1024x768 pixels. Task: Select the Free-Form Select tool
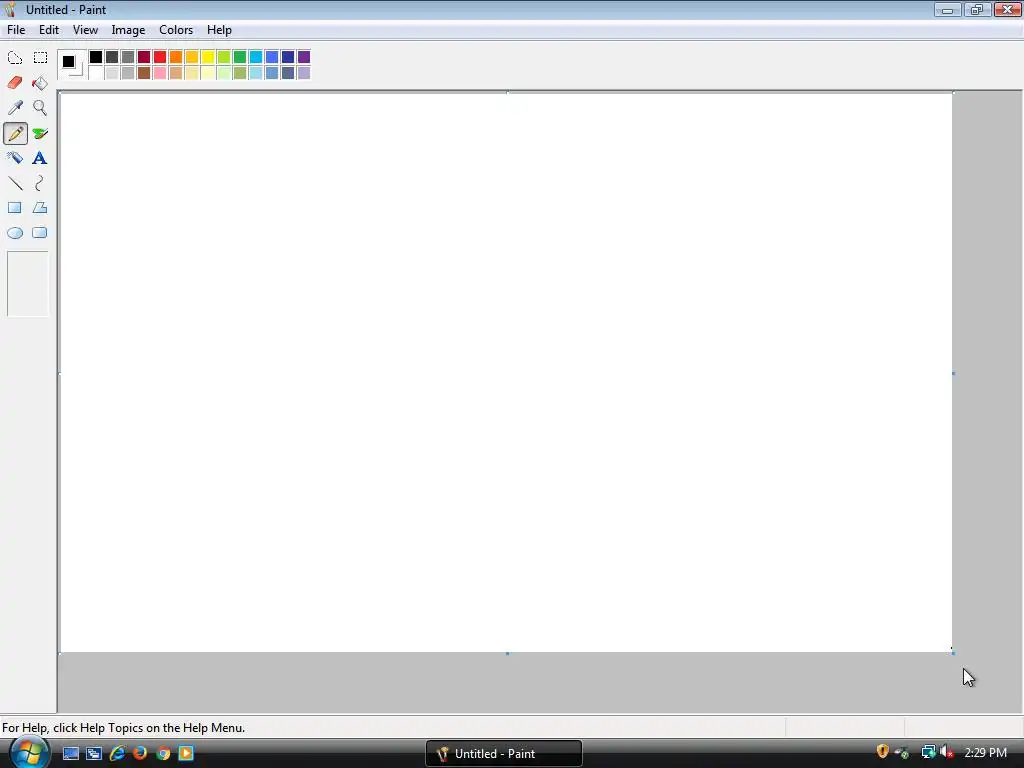15,58
